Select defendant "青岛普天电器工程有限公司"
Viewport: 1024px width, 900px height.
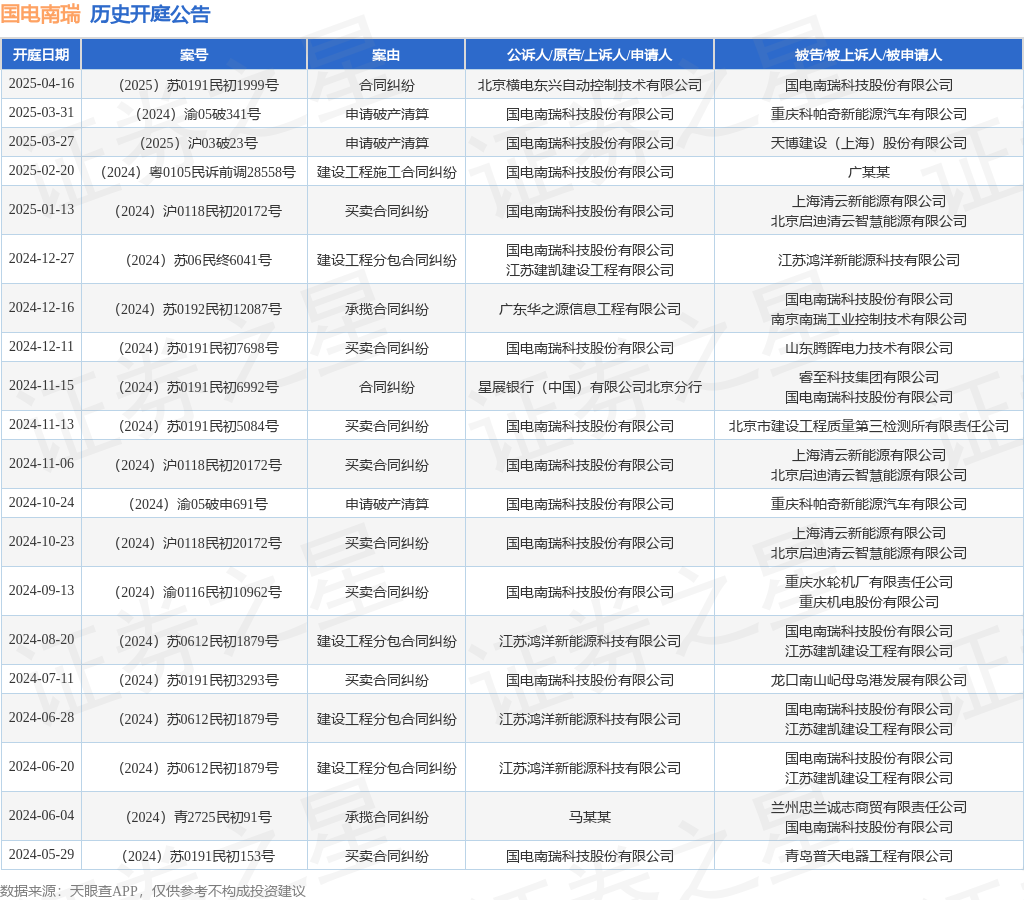(869, 857)
